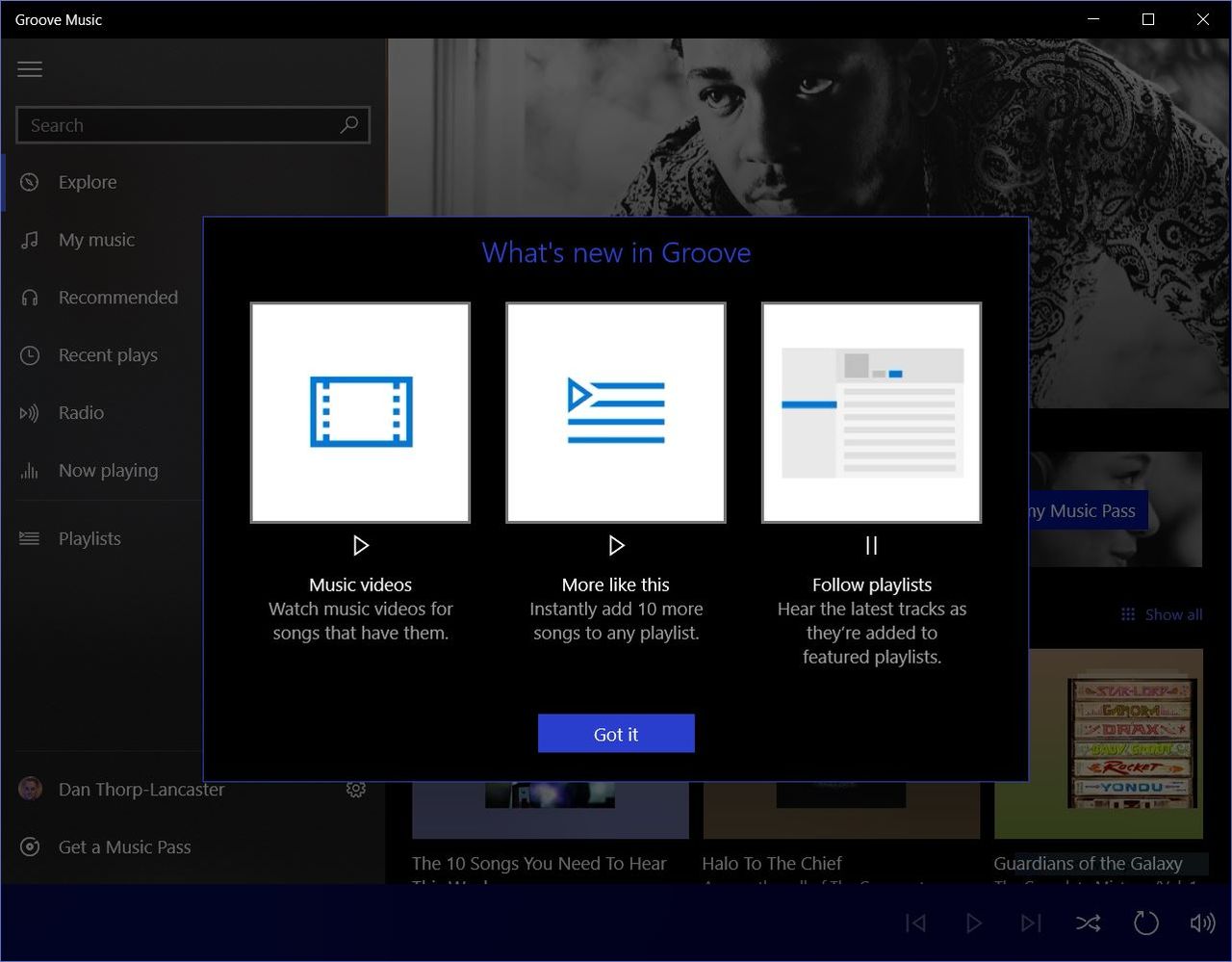Click Dan Thorp-Lancaster account avatar
Image resolution: width=1232 pixels, height=962 pixels.
click(x=31, y=789)
